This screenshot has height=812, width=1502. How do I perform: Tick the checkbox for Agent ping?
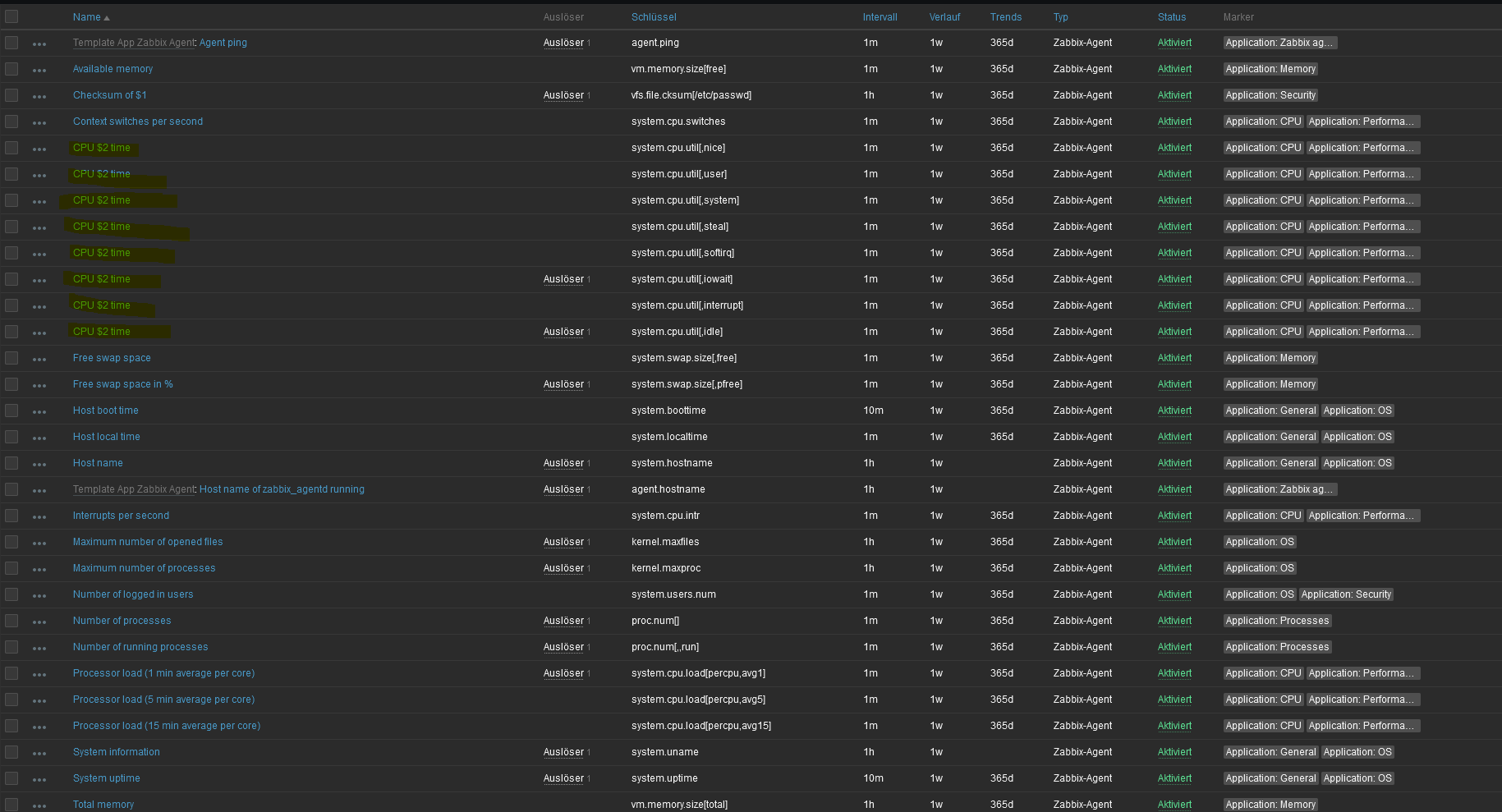click(11, 43)
